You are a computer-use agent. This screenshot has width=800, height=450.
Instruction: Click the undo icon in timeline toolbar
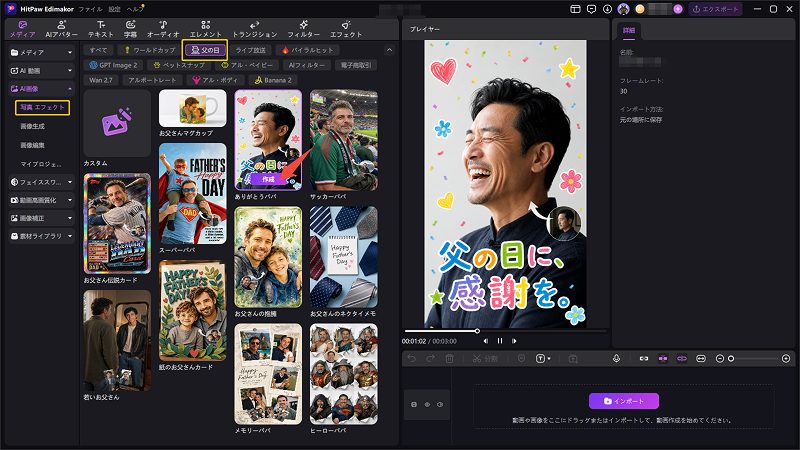coord(411,359)
